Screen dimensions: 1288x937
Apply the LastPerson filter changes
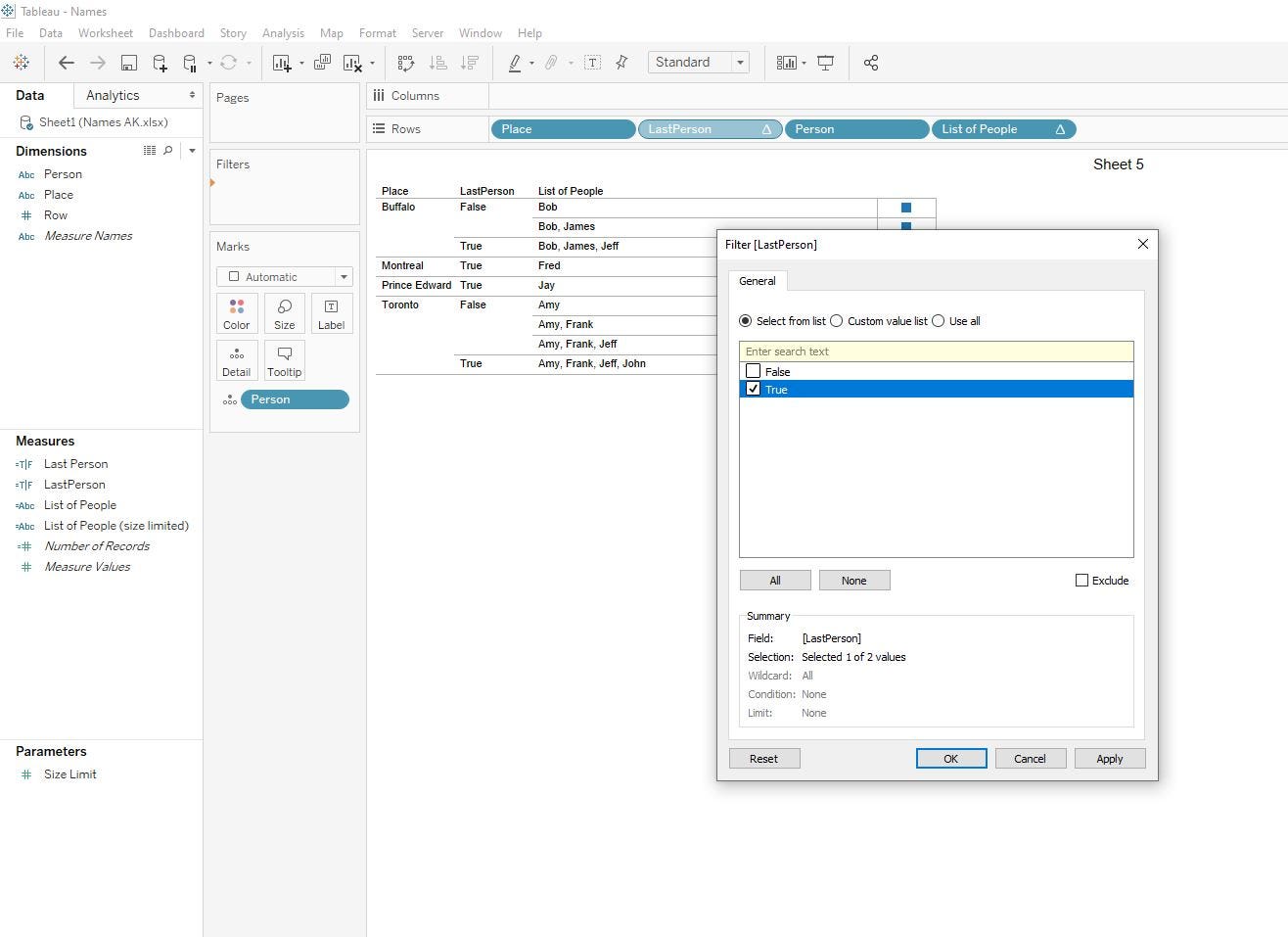pos(1109,758)
